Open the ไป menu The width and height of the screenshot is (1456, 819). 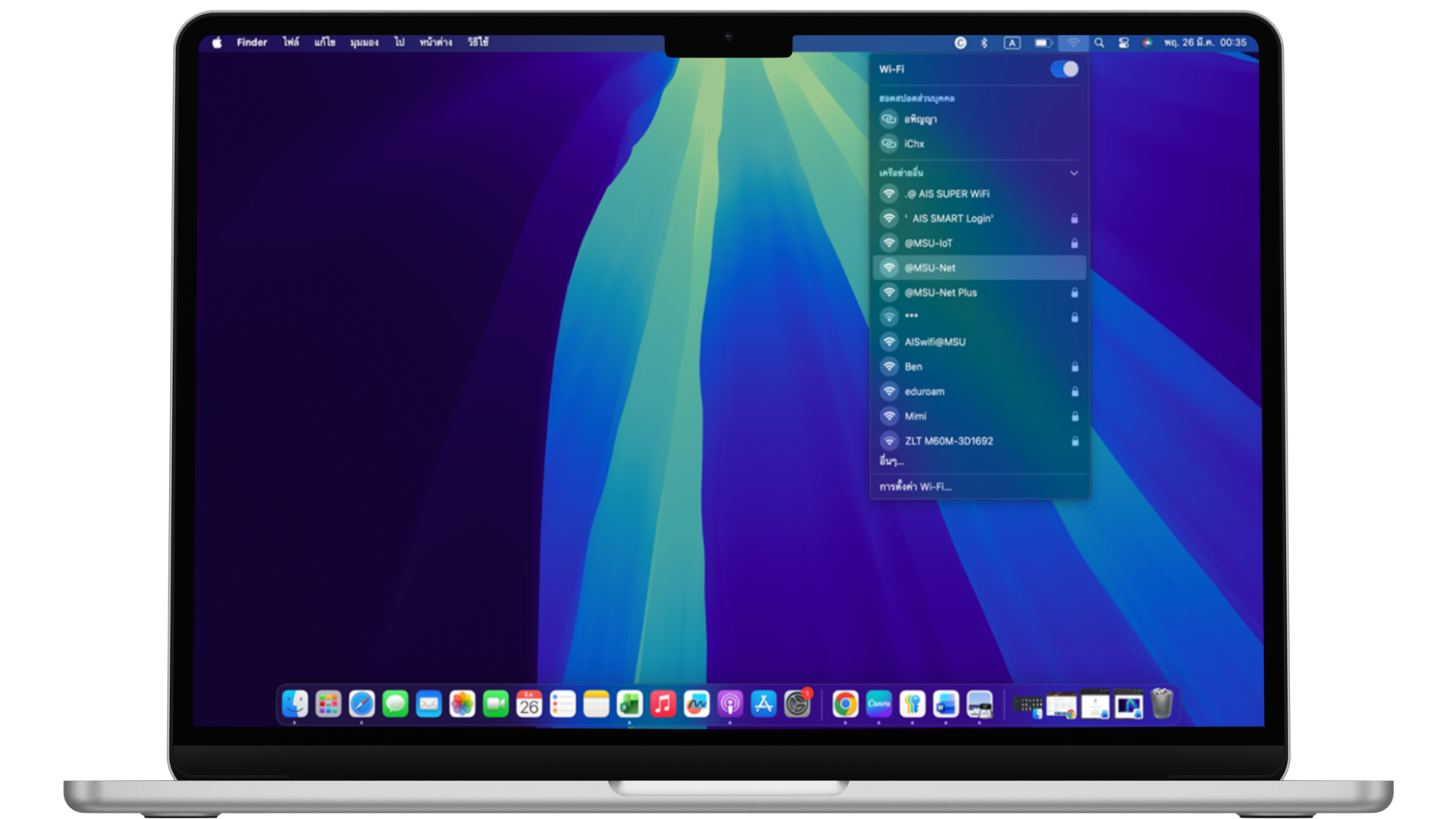tap(399, 42)
